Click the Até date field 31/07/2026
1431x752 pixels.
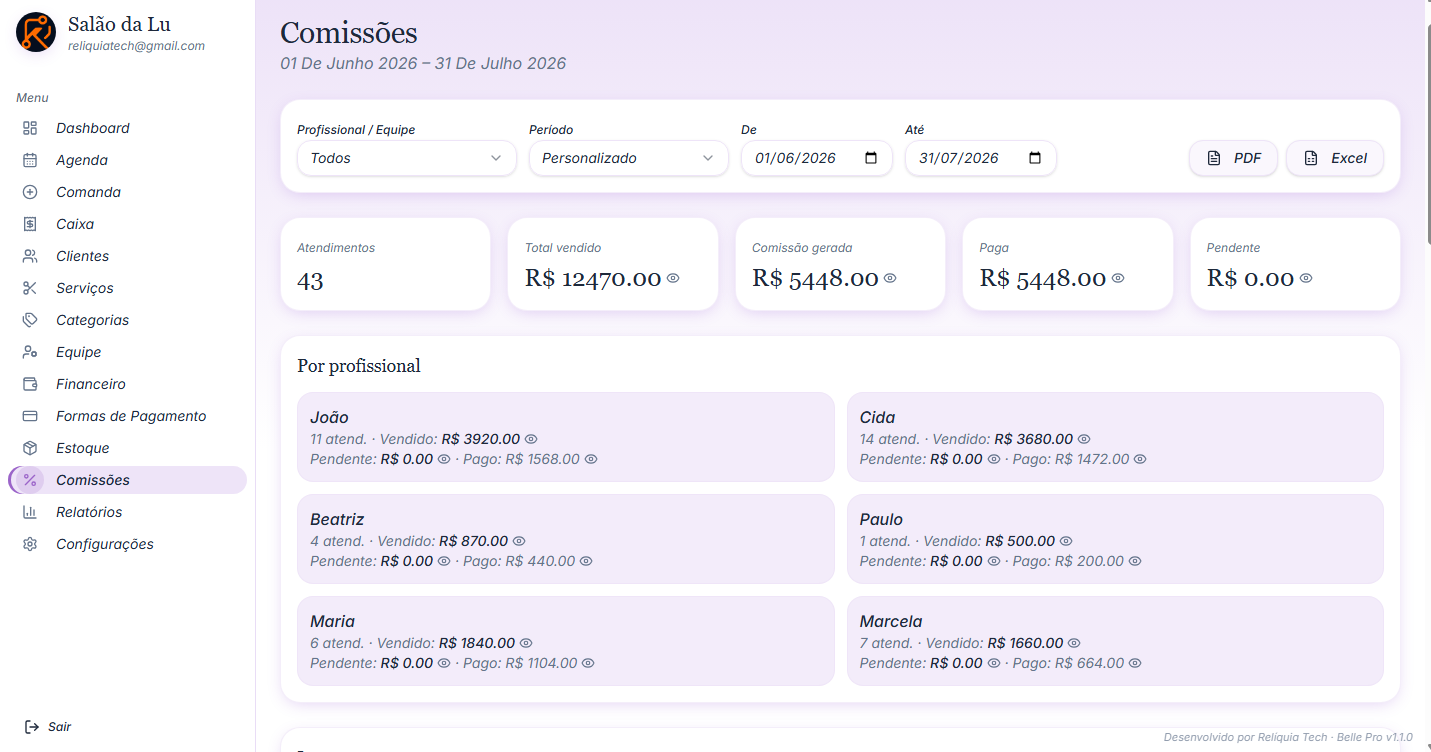click(x=981, y=158)
